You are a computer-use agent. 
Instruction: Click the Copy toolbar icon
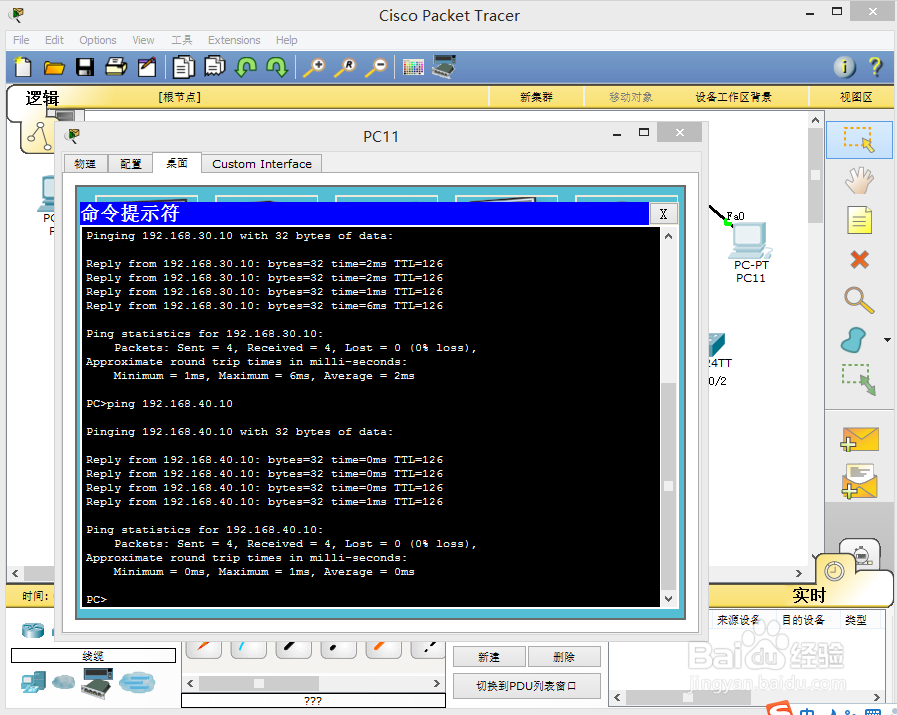(x=184, y=67)
